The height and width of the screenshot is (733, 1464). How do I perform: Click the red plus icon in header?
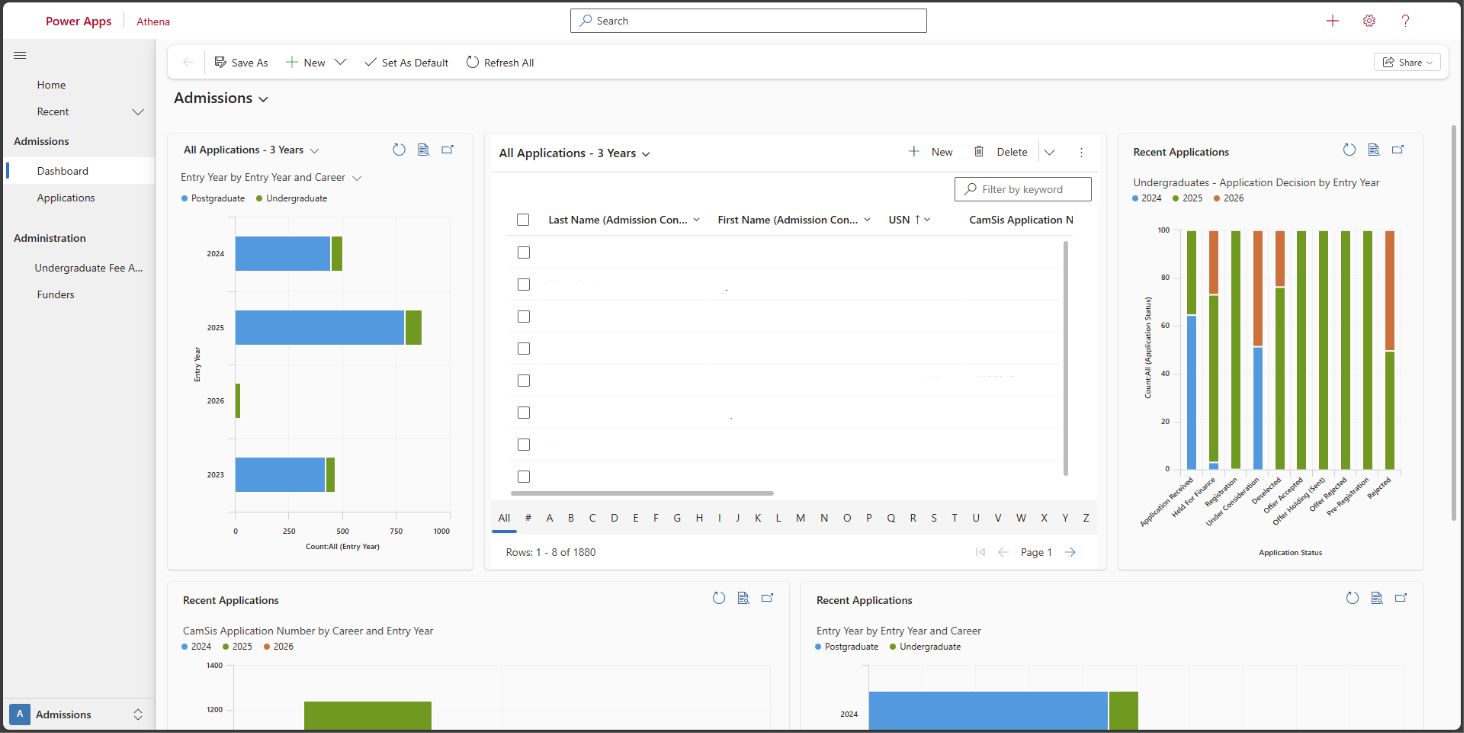(x=1332, y=21)
